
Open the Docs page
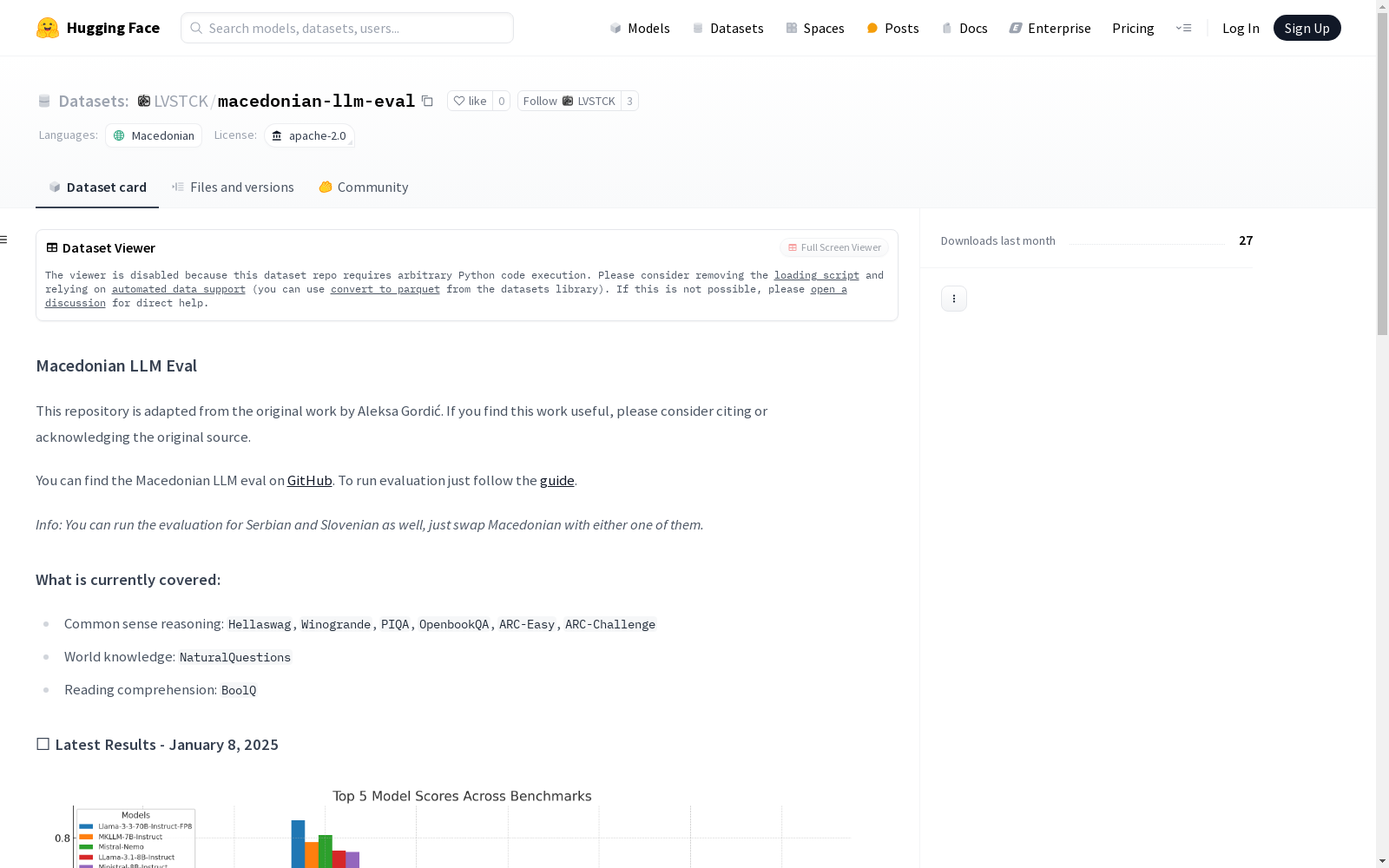coord(964,28)
